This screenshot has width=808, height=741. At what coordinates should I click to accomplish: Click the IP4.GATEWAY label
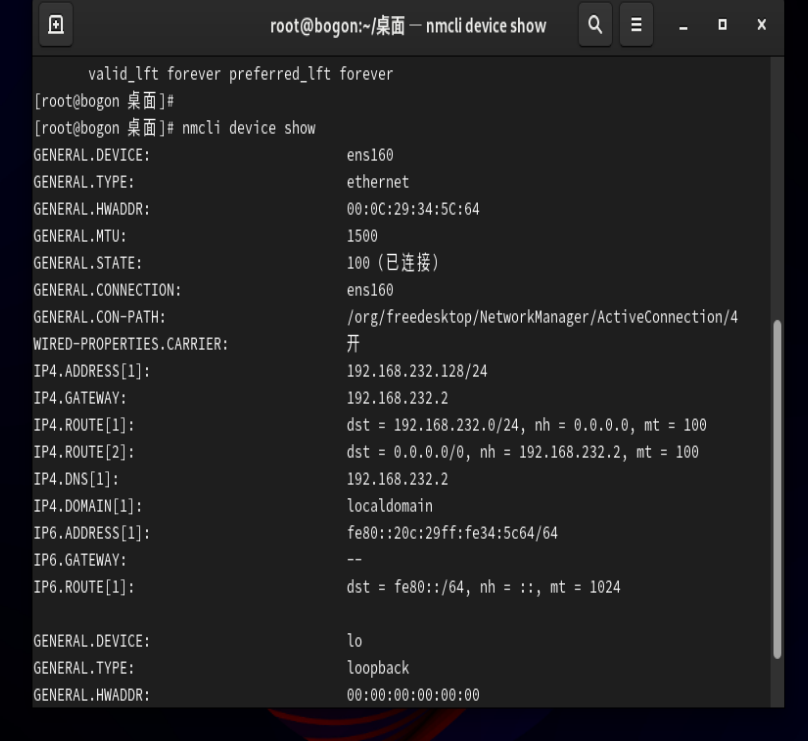(80, 398)
